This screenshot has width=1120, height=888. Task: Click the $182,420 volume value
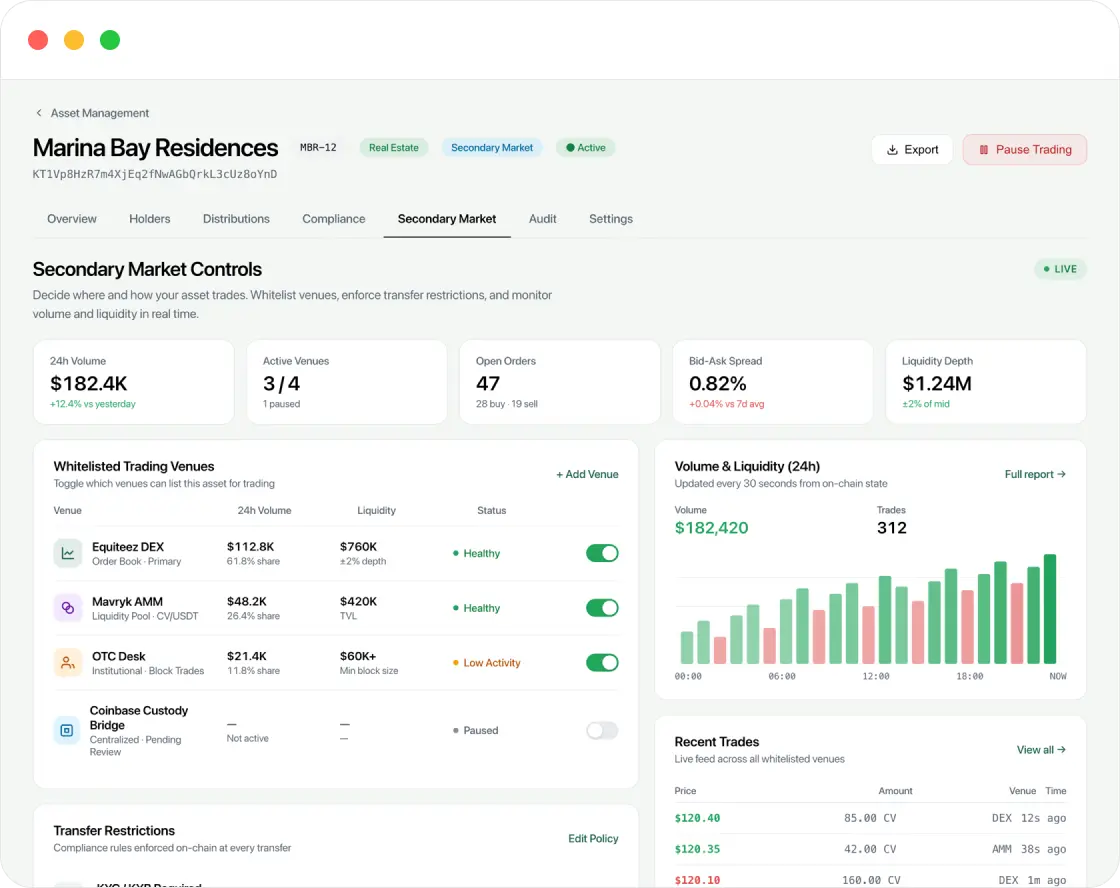point(711,528)
